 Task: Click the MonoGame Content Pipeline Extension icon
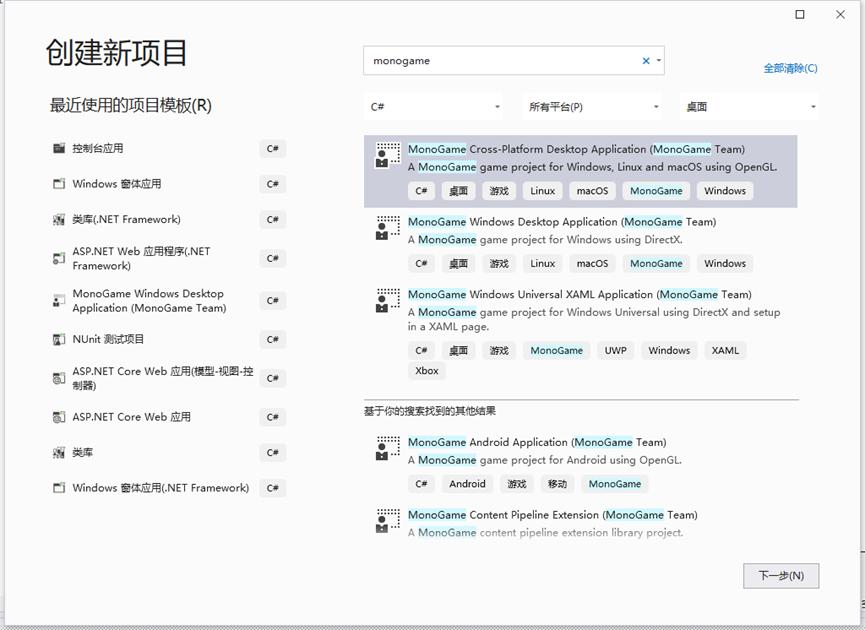pos(387,521)
